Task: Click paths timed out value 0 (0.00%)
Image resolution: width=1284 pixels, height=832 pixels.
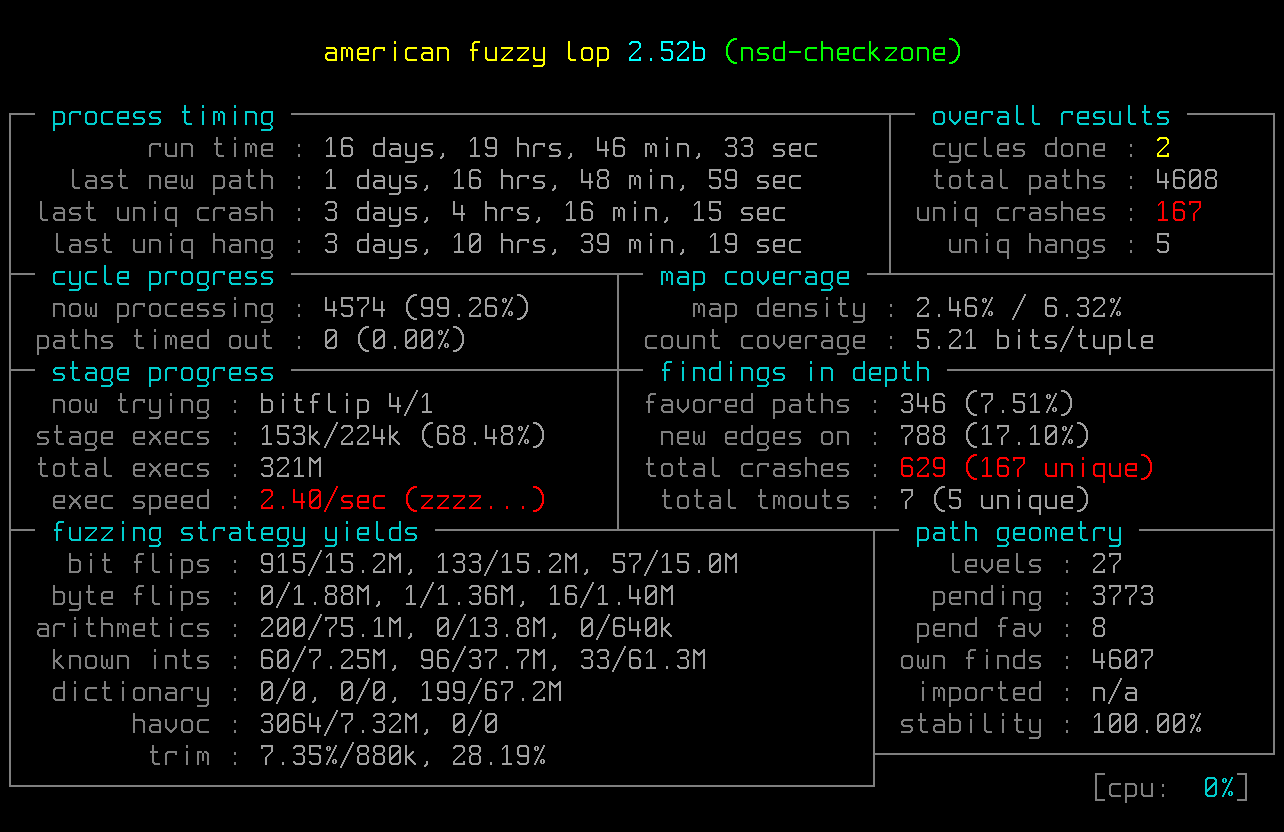Action: [395, 341]
